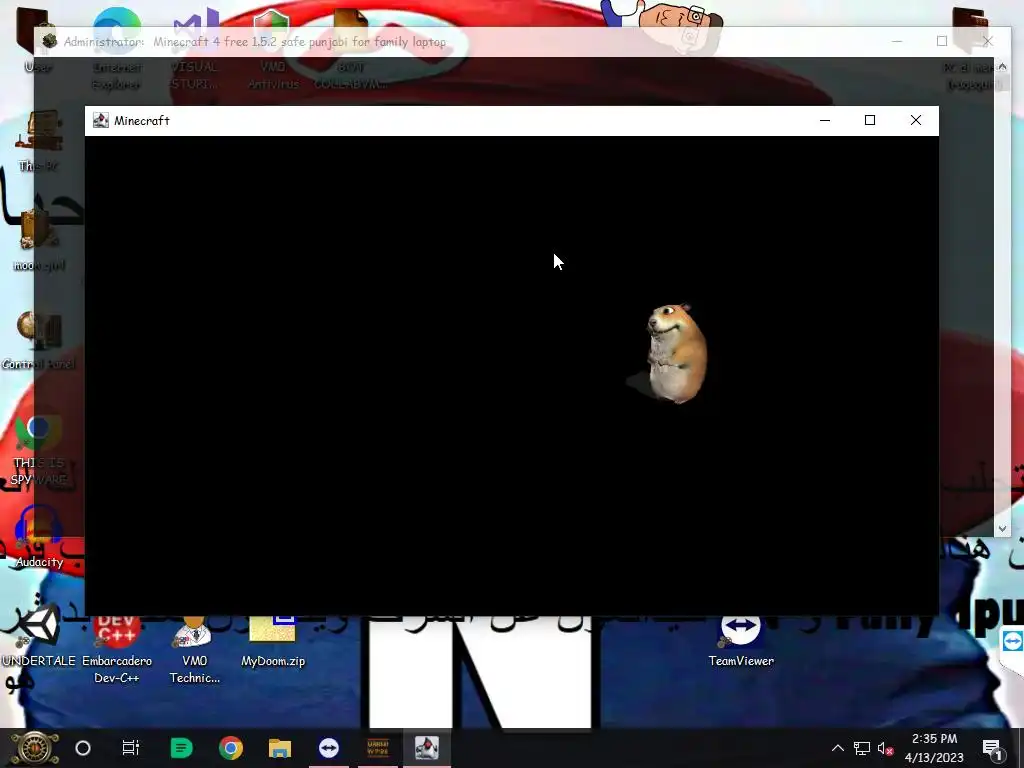The height and width of the screenshot is (768, 1024).
Task: Open File Explorer from the taskbar
Action: (x=280, y=748)
